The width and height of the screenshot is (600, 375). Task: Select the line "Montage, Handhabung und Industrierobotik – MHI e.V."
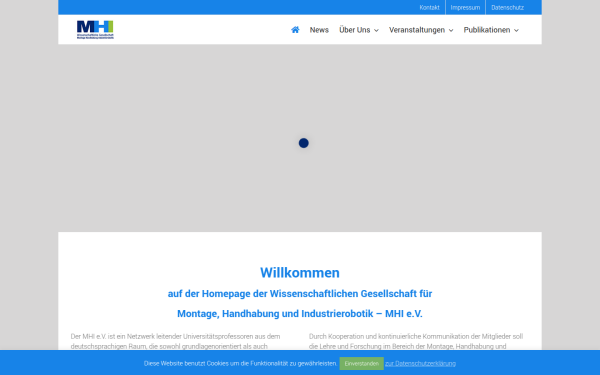pos(300,314)
